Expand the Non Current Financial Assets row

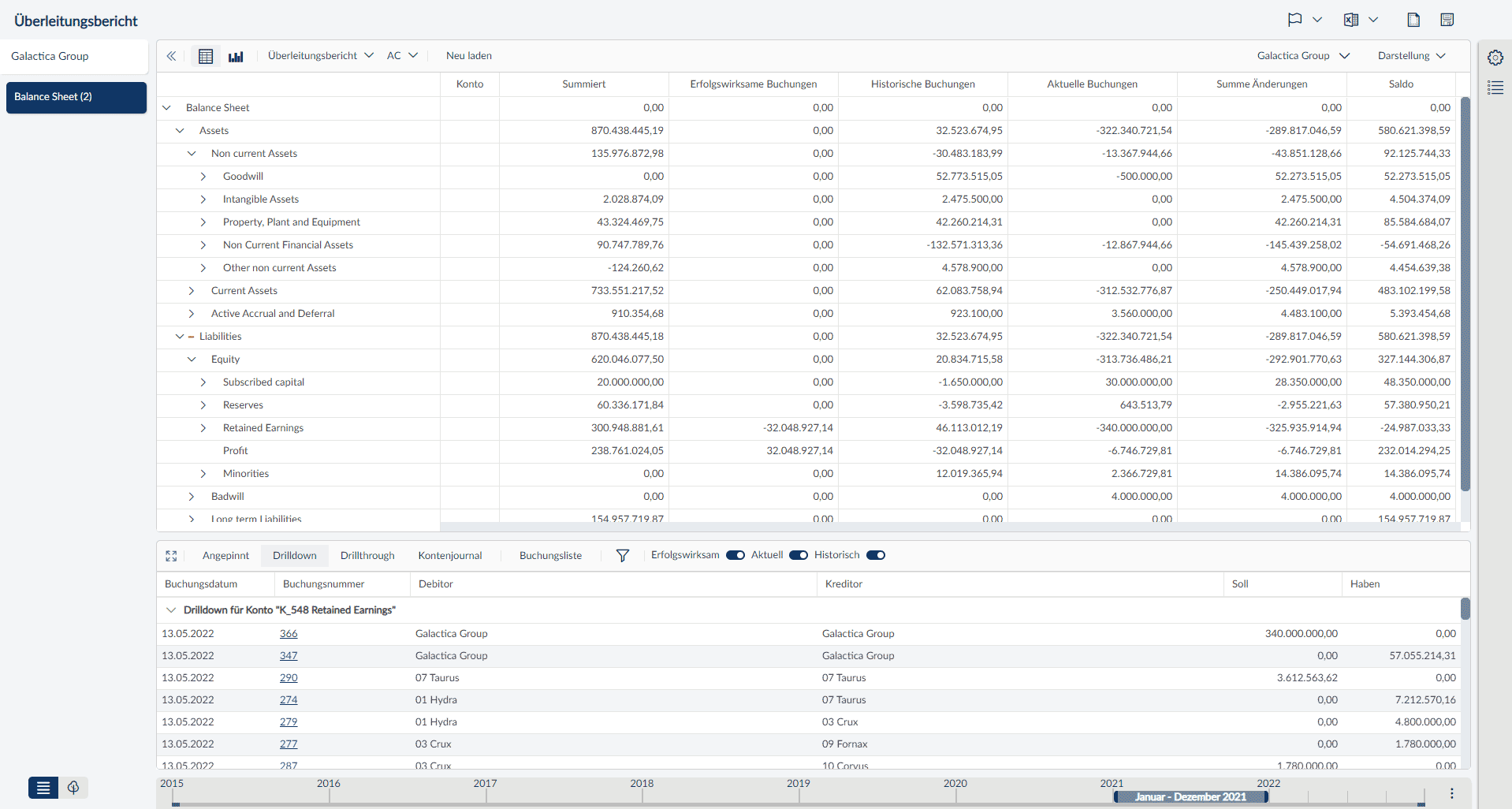tap(203, 245)
